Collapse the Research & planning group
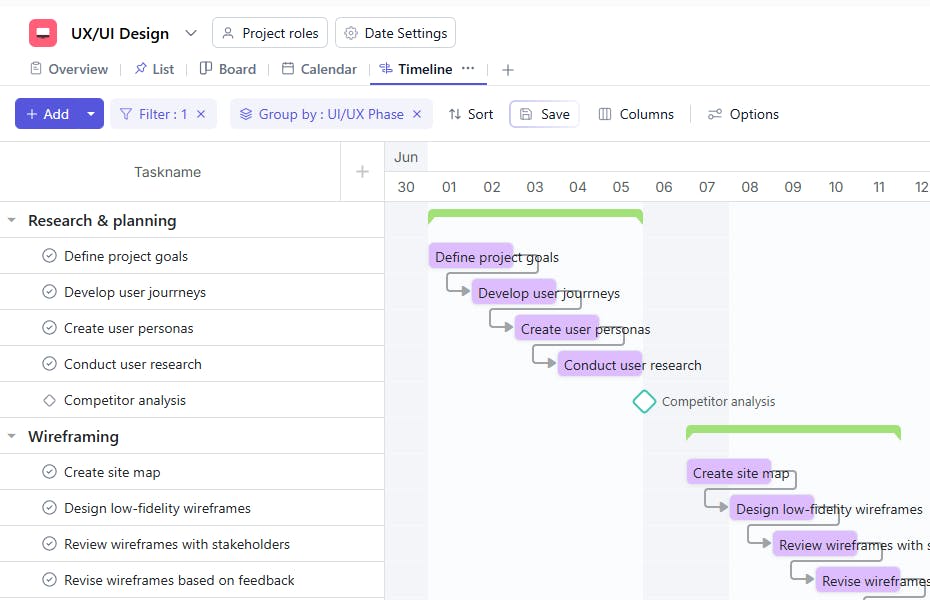Screen dimensions: 930x600 (12, 220)
